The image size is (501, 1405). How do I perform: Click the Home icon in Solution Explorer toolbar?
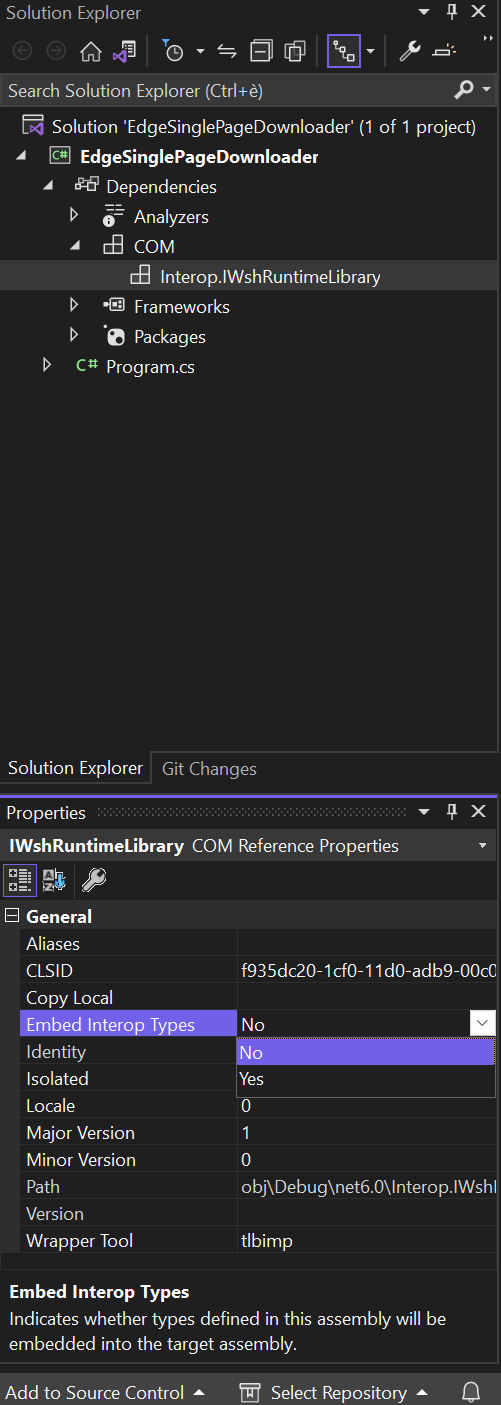point(91,51)
